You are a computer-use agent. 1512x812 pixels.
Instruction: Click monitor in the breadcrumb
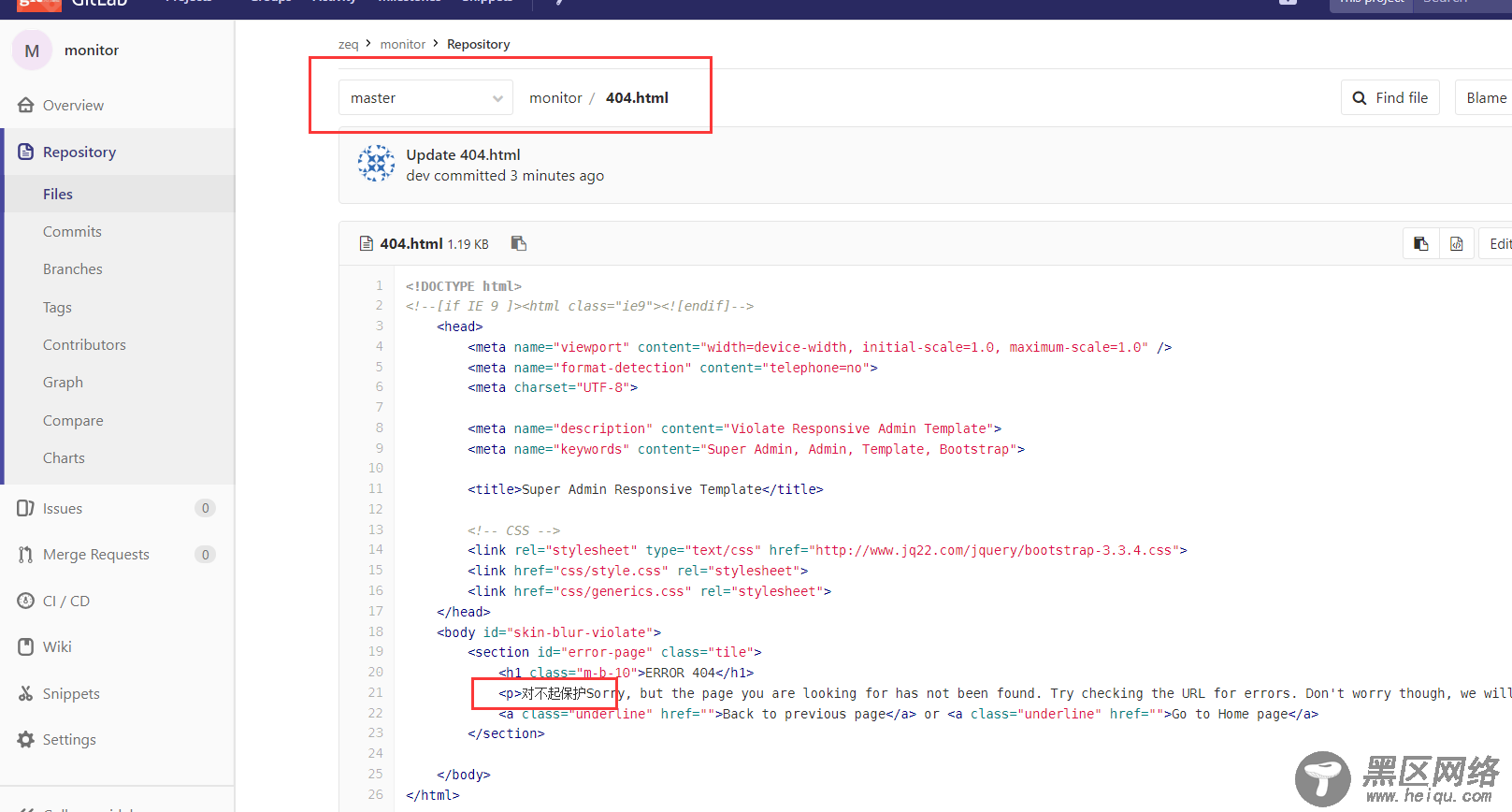tap(402, 44)
